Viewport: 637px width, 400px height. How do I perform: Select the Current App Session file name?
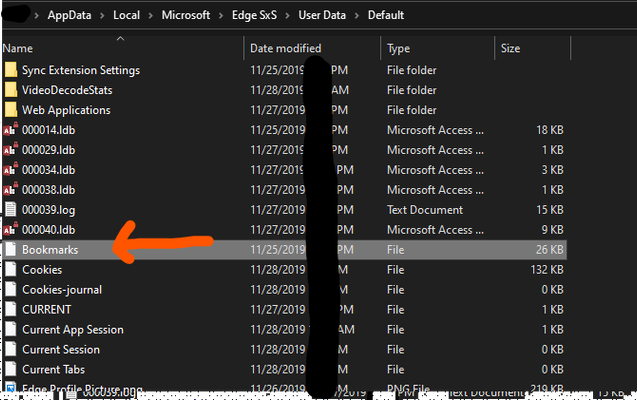73,329
